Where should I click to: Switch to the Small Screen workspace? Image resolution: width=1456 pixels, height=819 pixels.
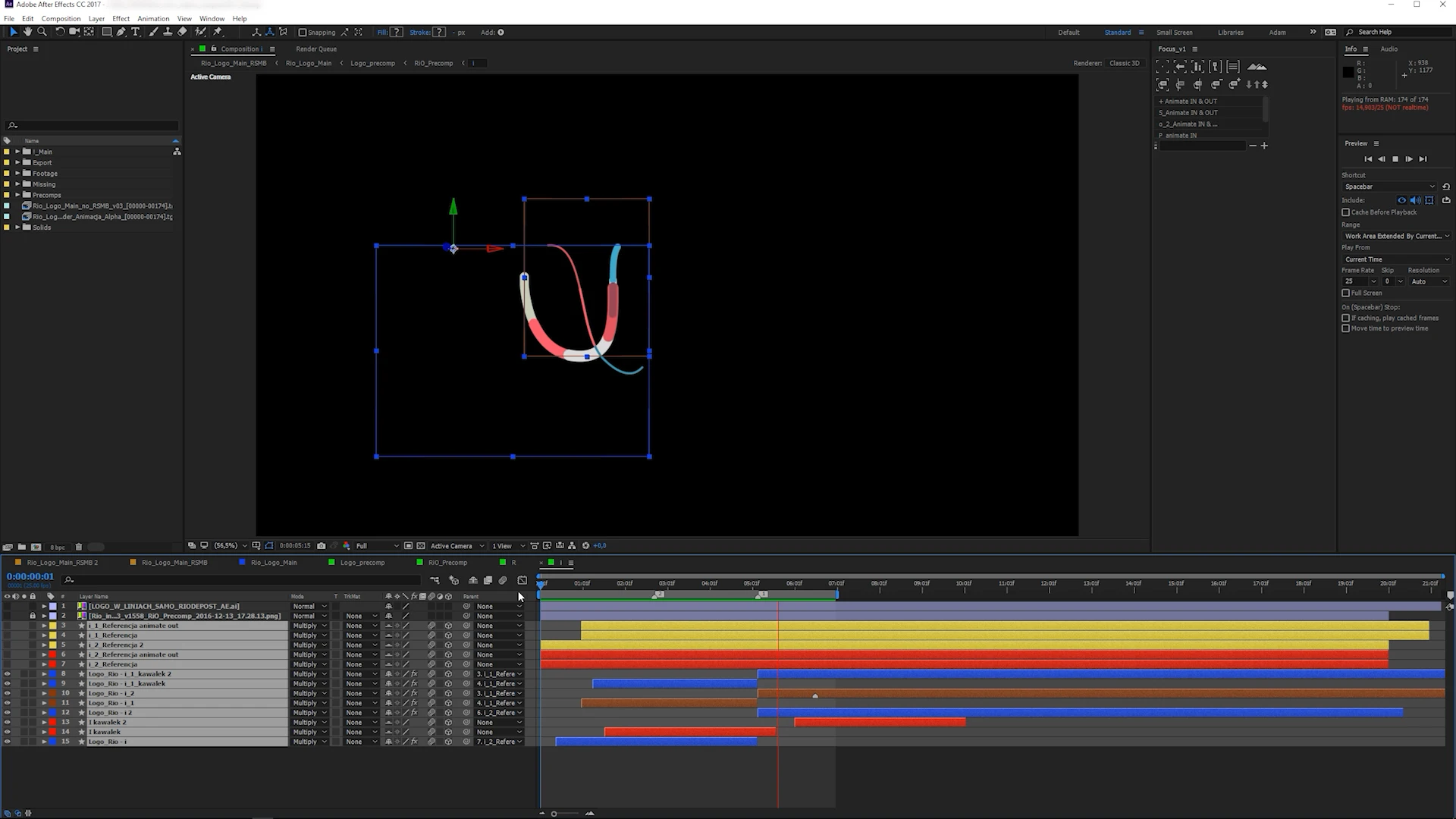pyautogui.click(x=1174, y=33)
